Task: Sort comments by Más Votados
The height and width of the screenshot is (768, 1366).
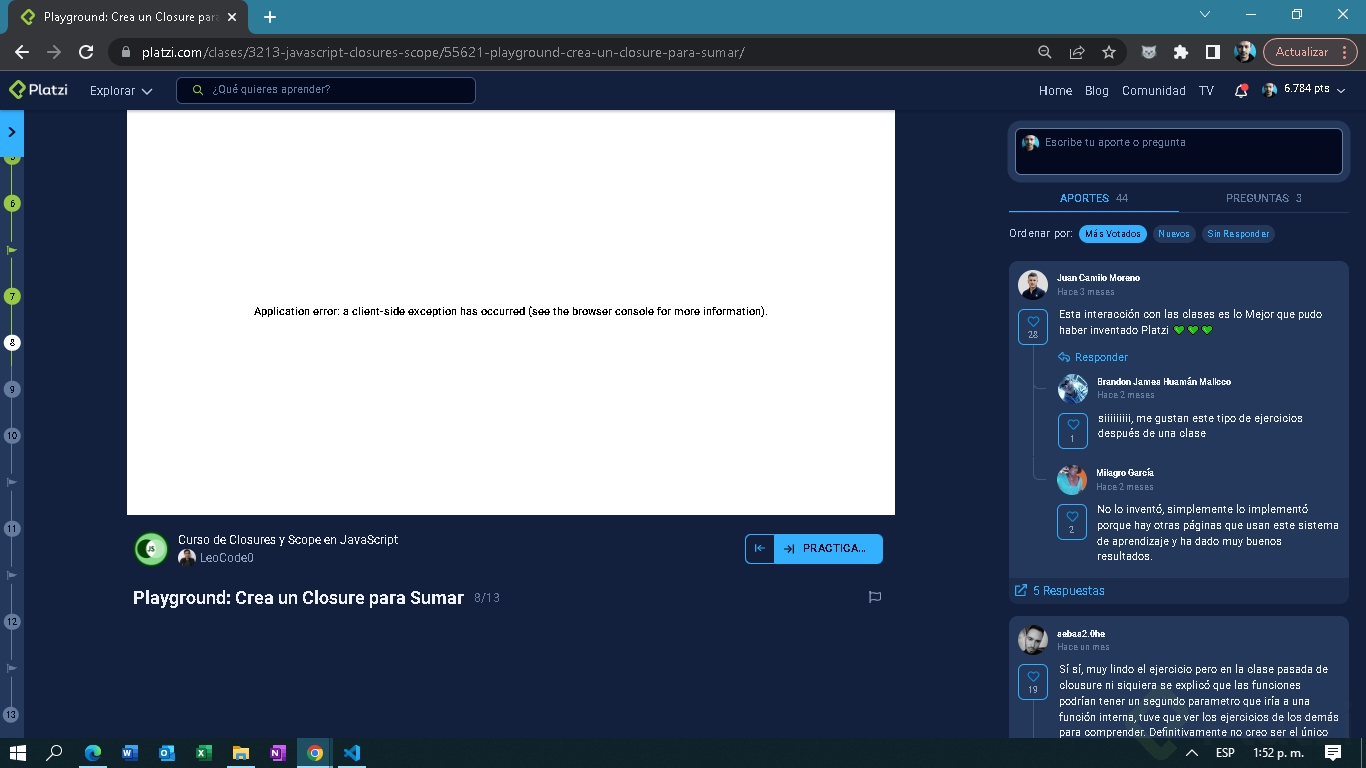Action: pyautogui.click(x=1113, y=234)
